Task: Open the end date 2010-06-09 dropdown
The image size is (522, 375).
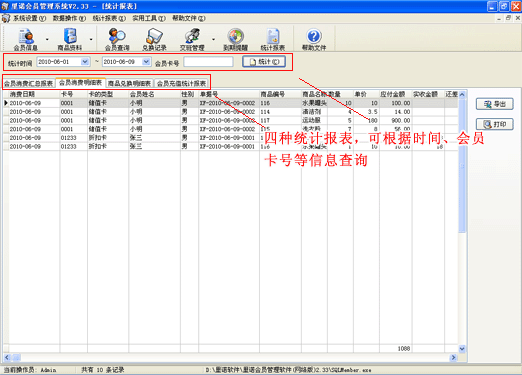Action: pos(146,62)
